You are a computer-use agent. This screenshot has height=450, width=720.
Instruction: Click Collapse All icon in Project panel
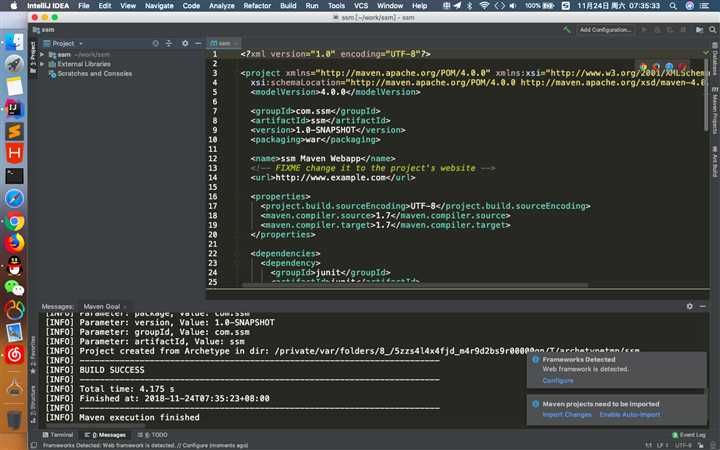pyautogui.click(x=169, y=43)
